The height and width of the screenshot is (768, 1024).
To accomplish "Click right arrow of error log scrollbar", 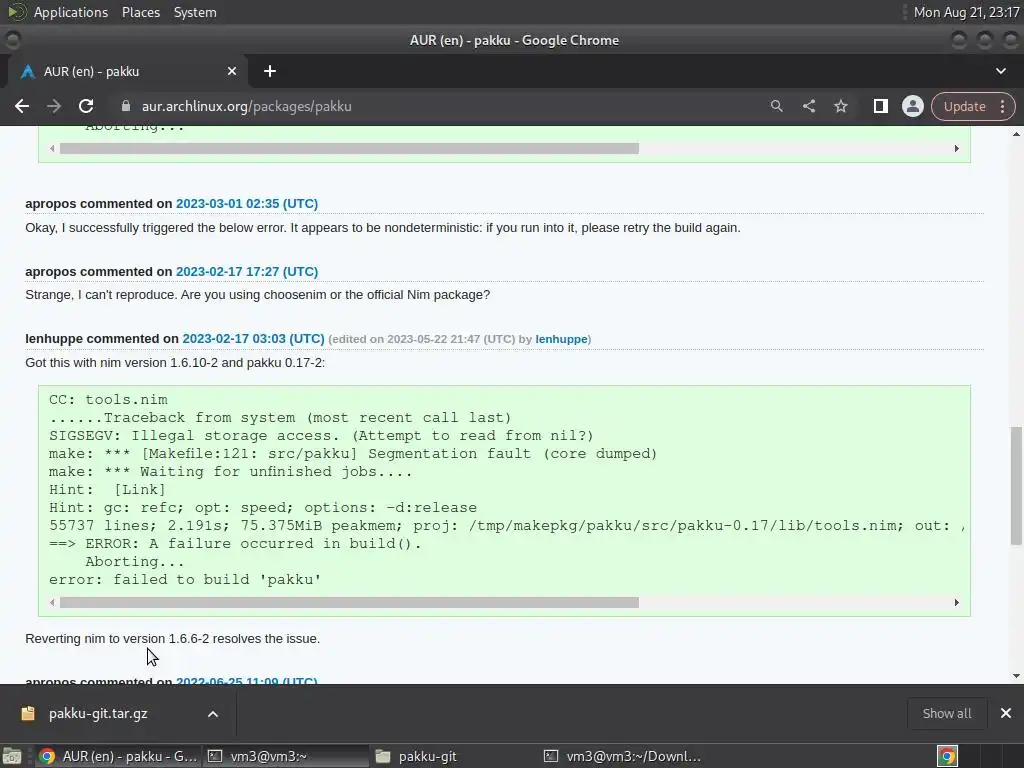I will tap(957, 603).
